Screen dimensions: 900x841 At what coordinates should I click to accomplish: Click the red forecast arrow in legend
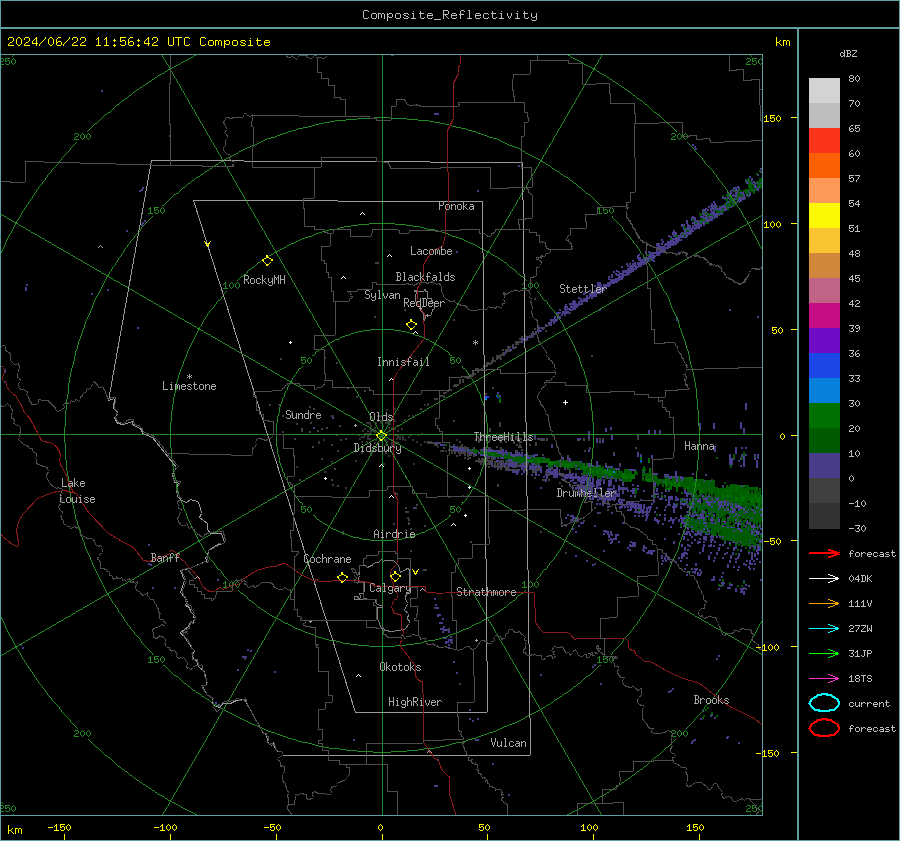pyautogui.click(x=824, y=553)
